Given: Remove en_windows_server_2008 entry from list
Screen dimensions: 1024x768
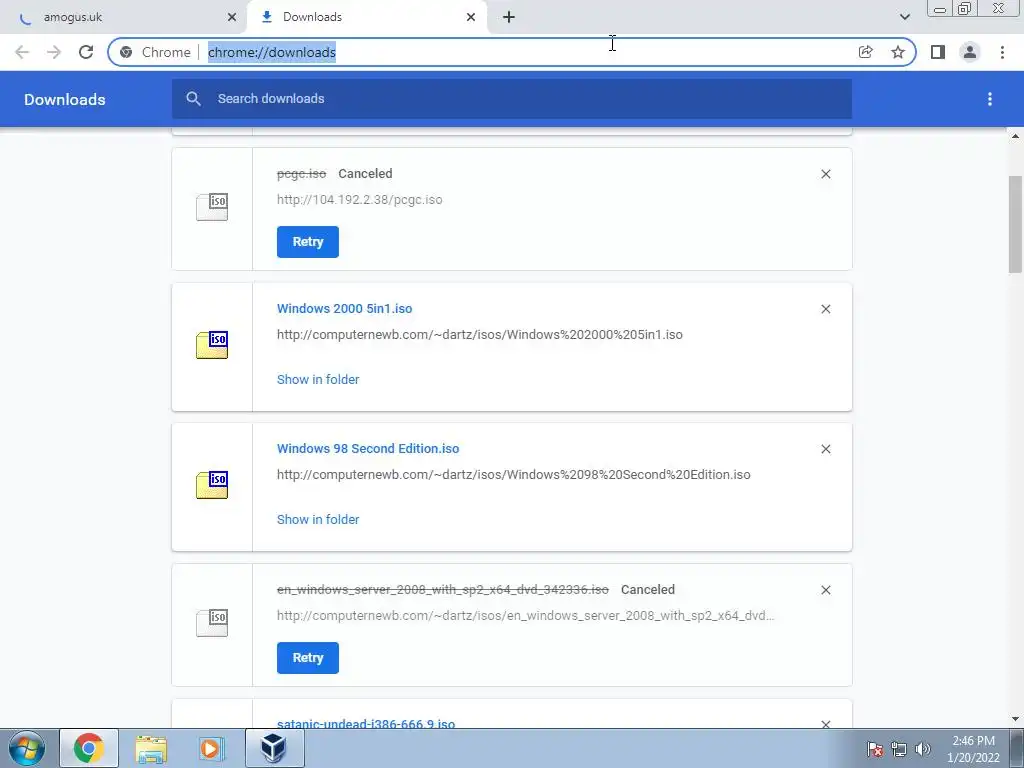Looking at the screenshot, I should [x=825, y=590].
